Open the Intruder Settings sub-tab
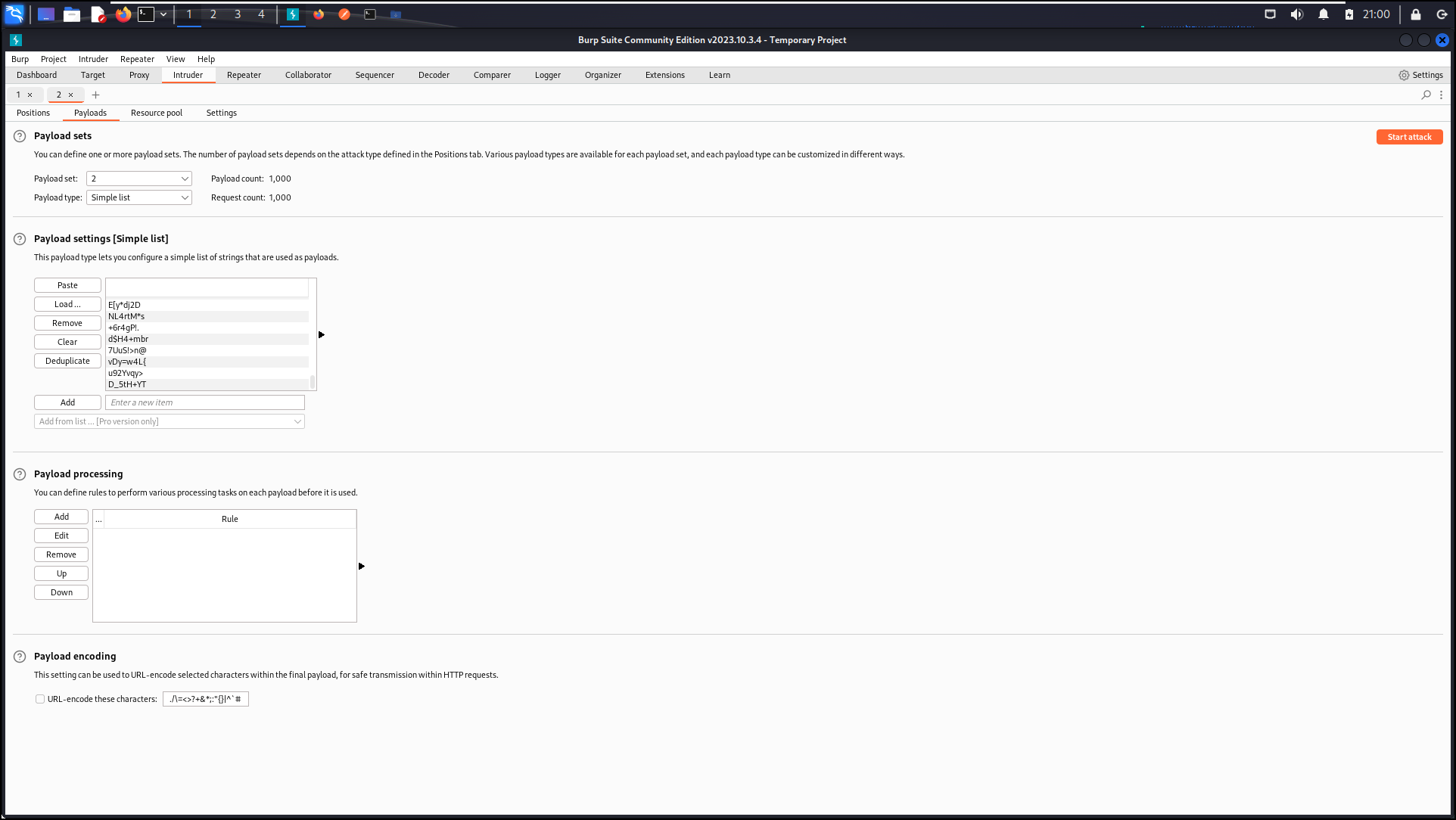The image size is (1456, 820). [x=222, y=113]
